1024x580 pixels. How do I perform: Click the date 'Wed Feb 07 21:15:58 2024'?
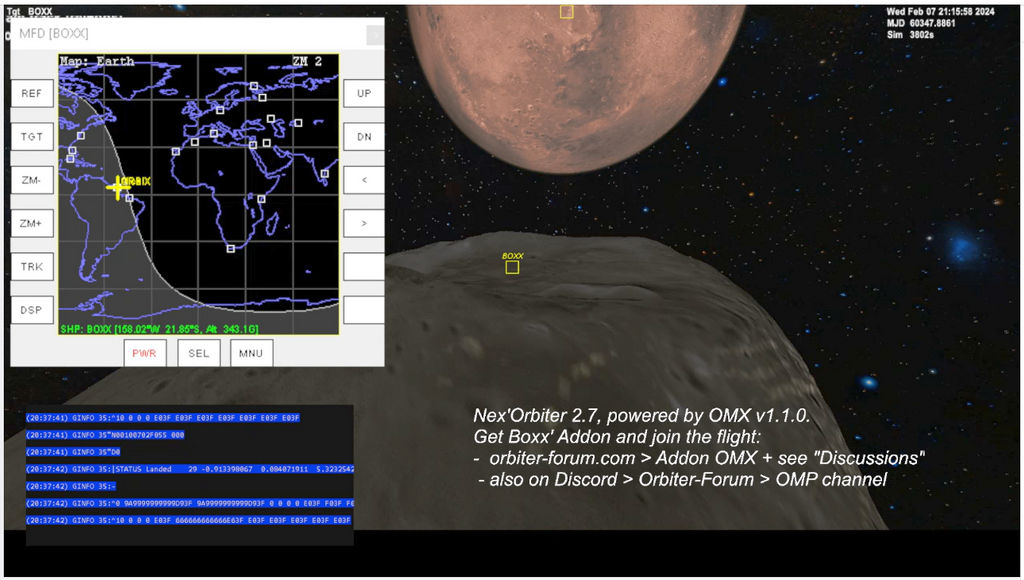[940, 12]
